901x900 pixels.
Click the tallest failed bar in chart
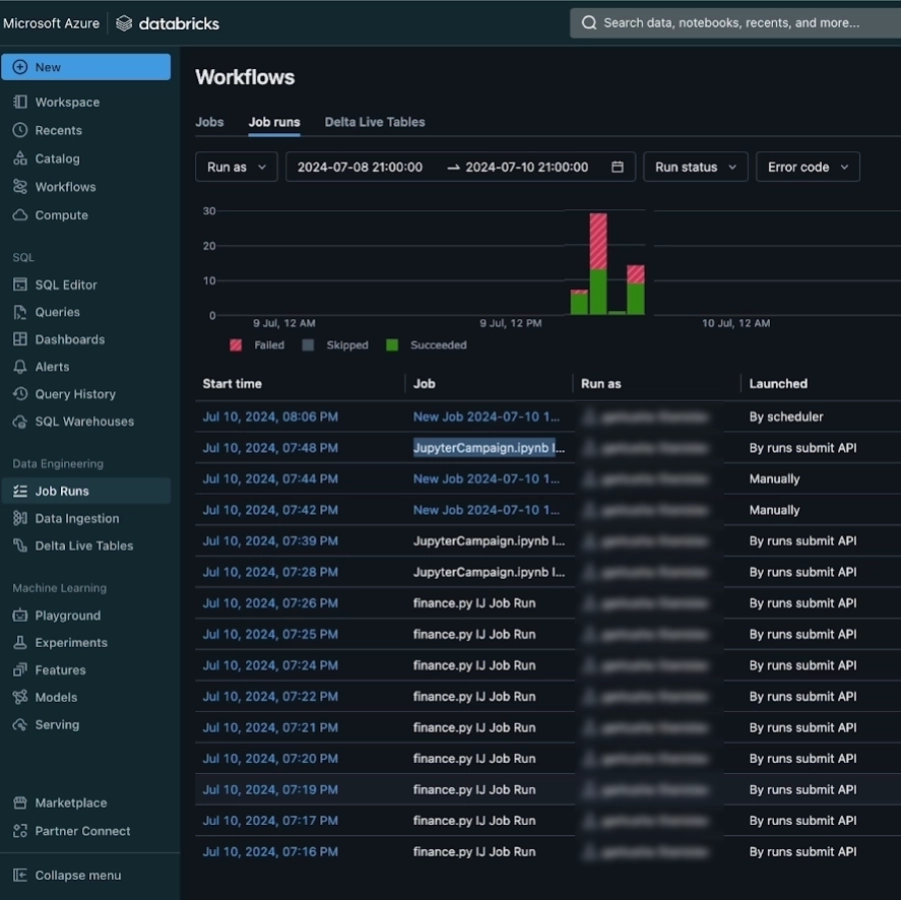pyautogui.click(x=598, y=241)
